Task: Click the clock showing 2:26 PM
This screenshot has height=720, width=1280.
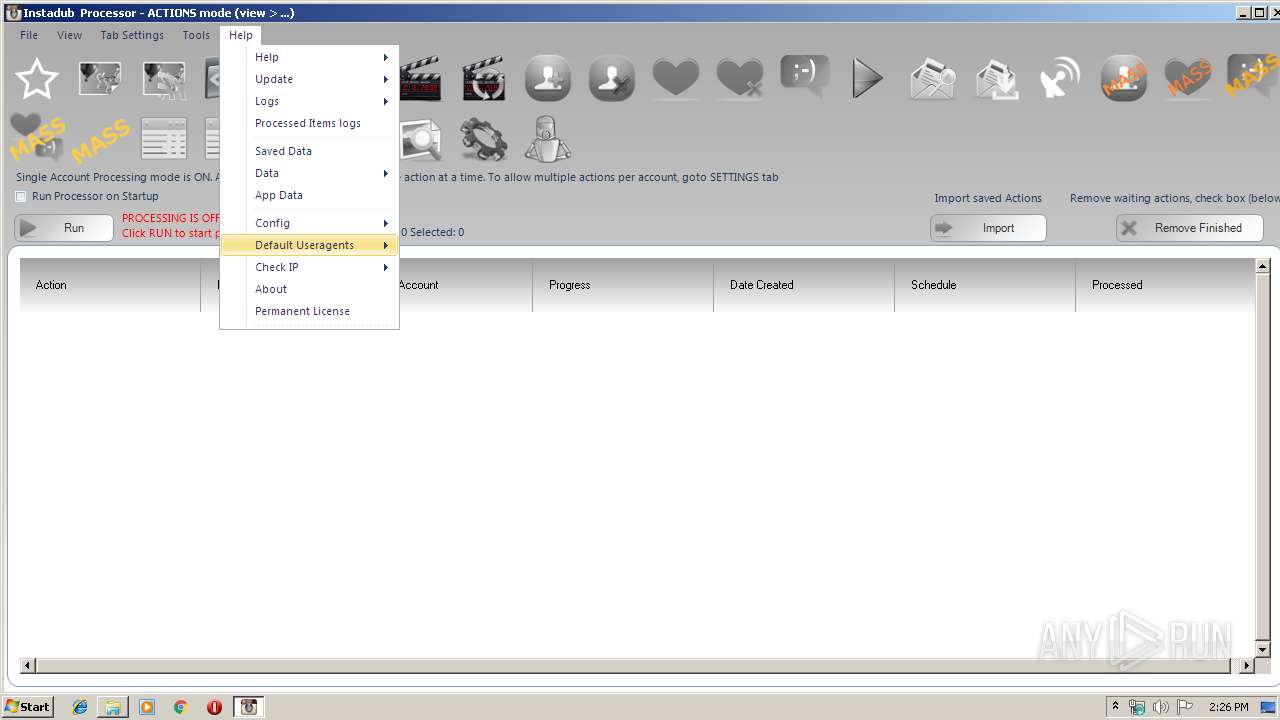Action: click(x=1228, y=707)
